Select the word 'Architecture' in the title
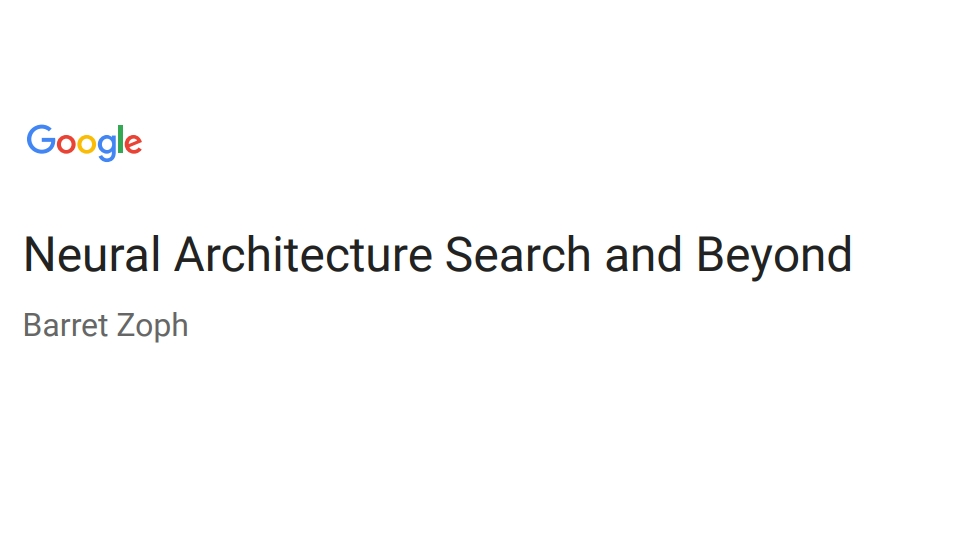Viewport: 960px width, 540px height. point(304,255)
